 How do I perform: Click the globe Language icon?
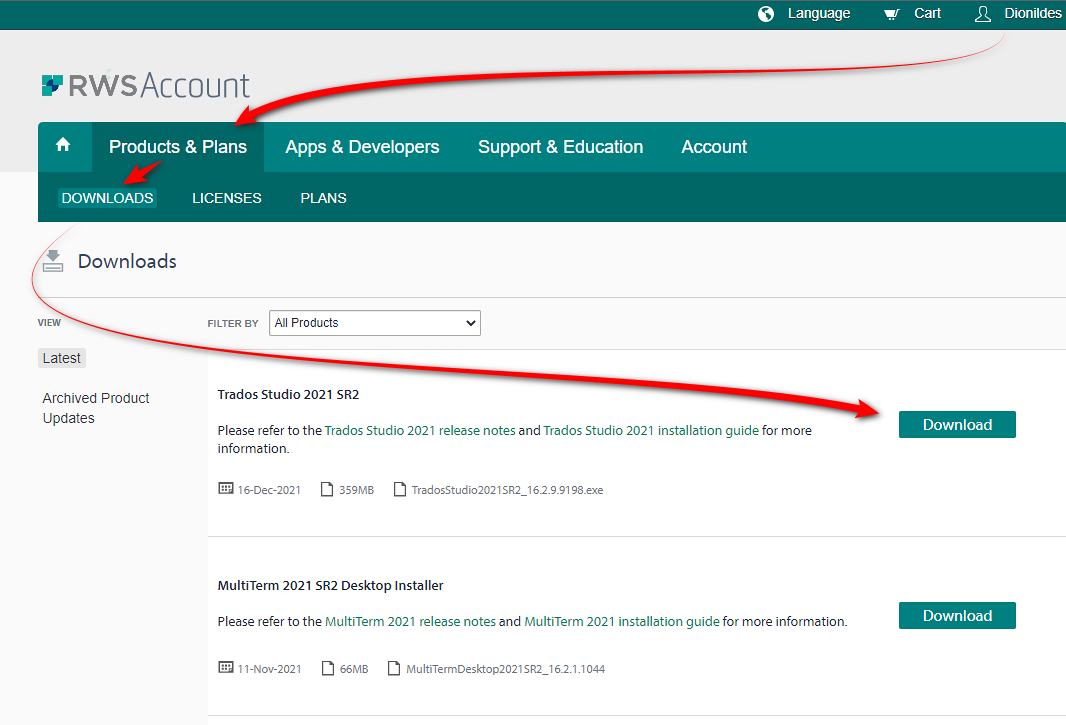(x=766, y=14)
